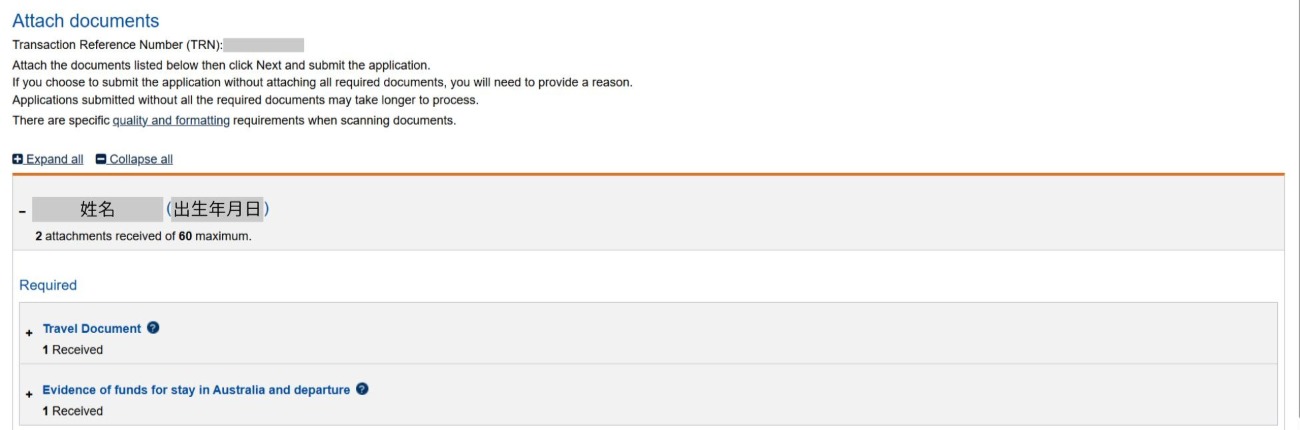Click the redacted Transaction Reference Number value
The image size is (1300, 430).
point(263,45)
